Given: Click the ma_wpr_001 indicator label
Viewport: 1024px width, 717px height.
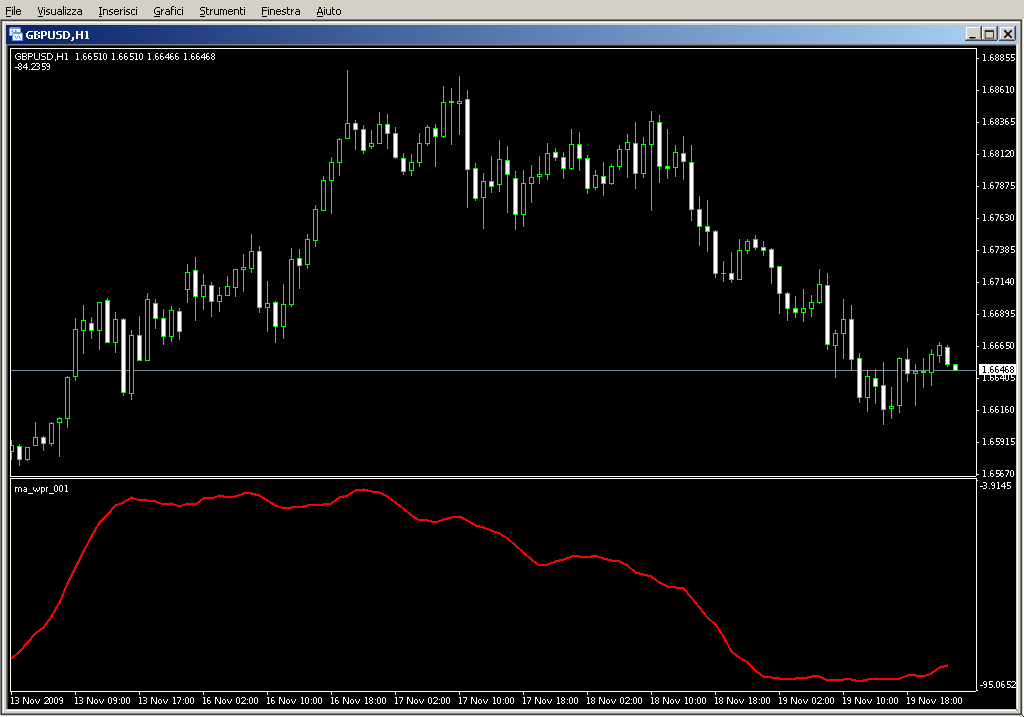Looking at the screenshot, I should click(41, 488).
